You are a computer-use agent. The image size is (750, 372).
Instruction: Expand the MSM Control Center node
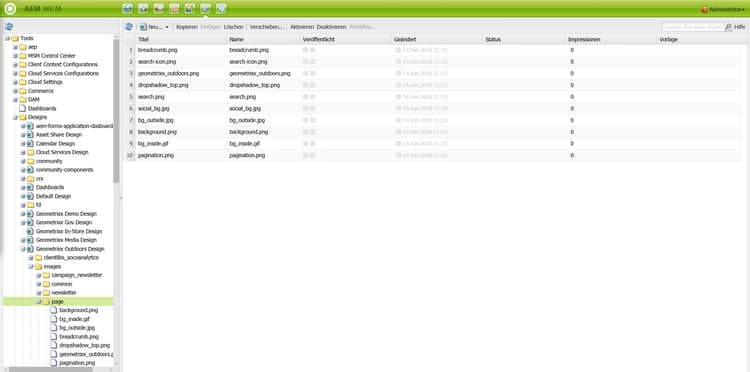tap(15, 56)
